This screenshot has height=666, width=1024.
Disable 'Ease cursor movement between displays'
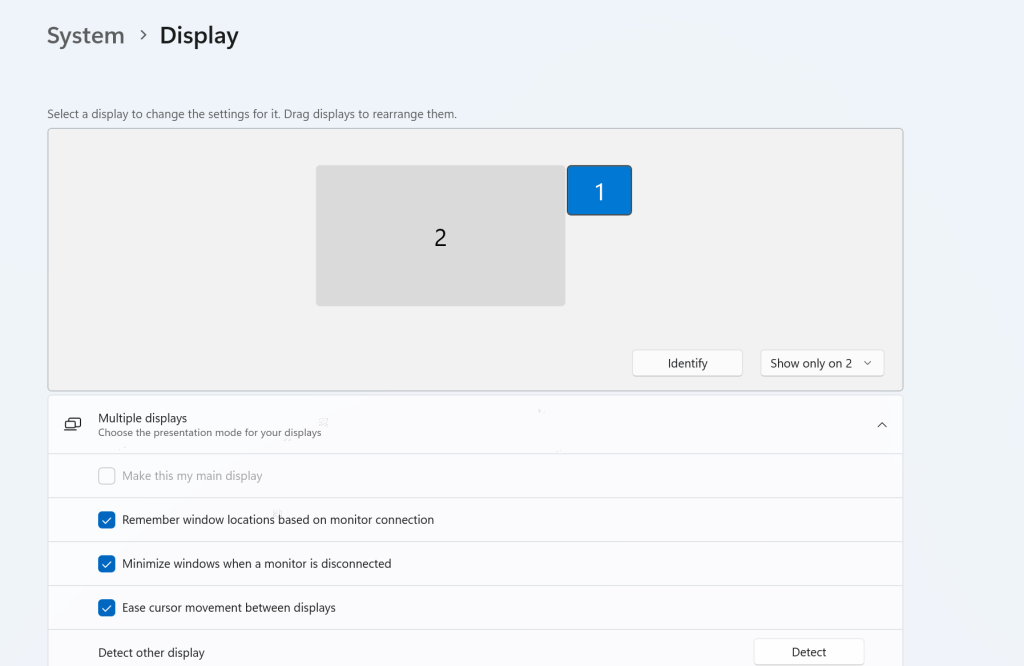pos(106,607)
